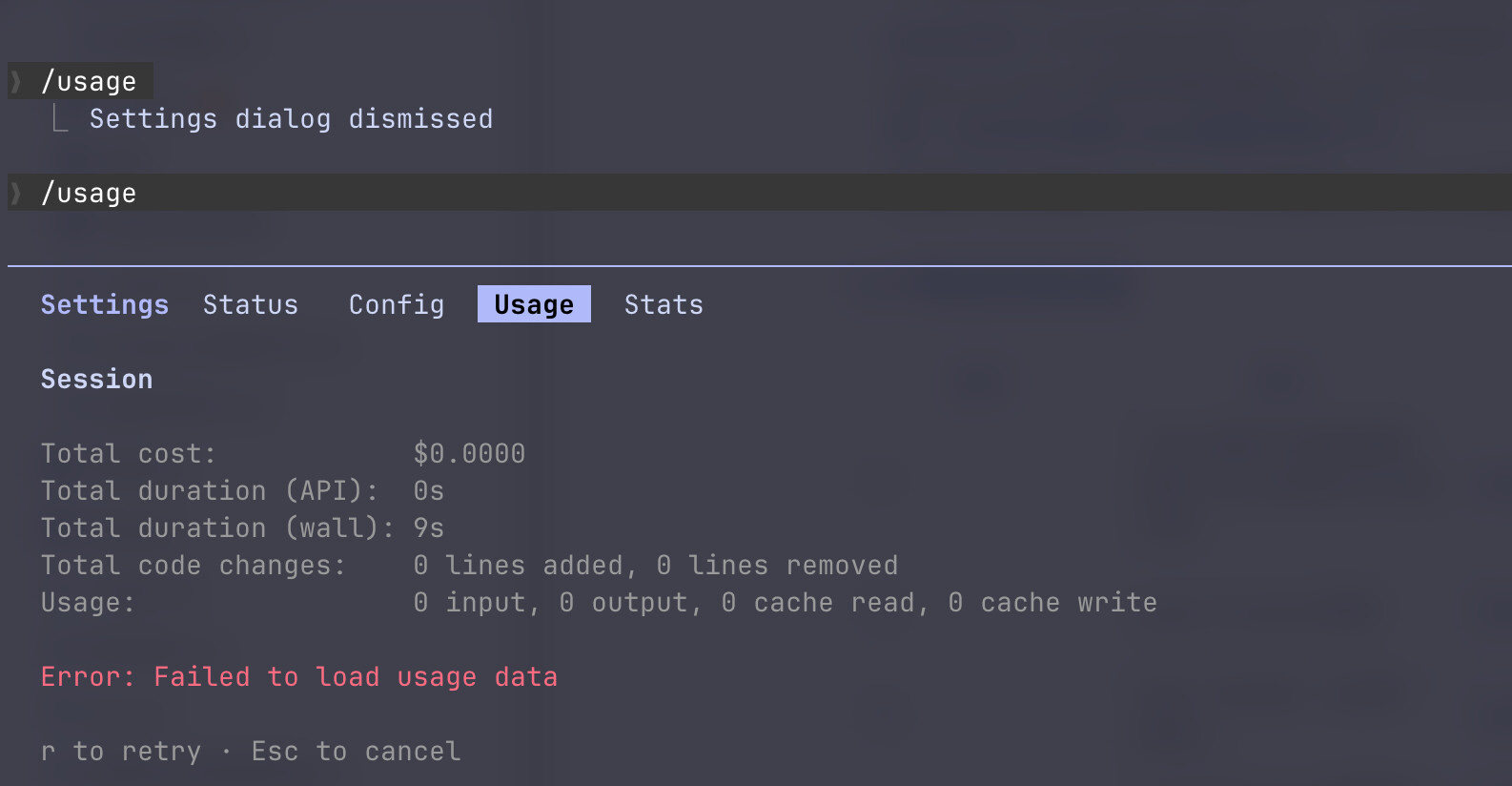
Task: Click the Total cost $0.0000 value
Action: point(469,453)
